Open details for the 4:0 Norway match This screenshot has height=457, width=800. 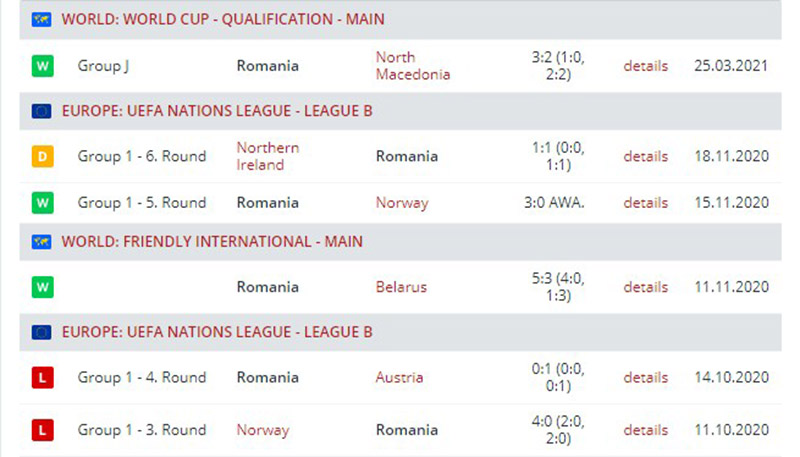[x=645, y=430]
